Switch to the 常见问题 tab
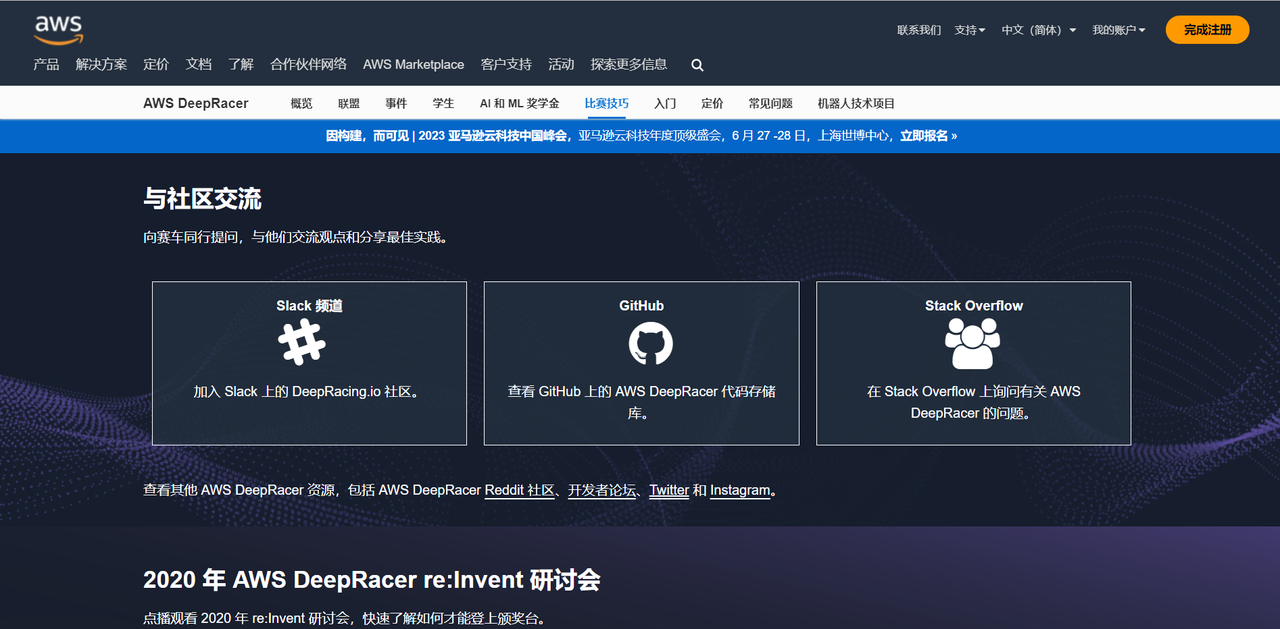This screenshot has height=629, width=1280. coord(770,103)
